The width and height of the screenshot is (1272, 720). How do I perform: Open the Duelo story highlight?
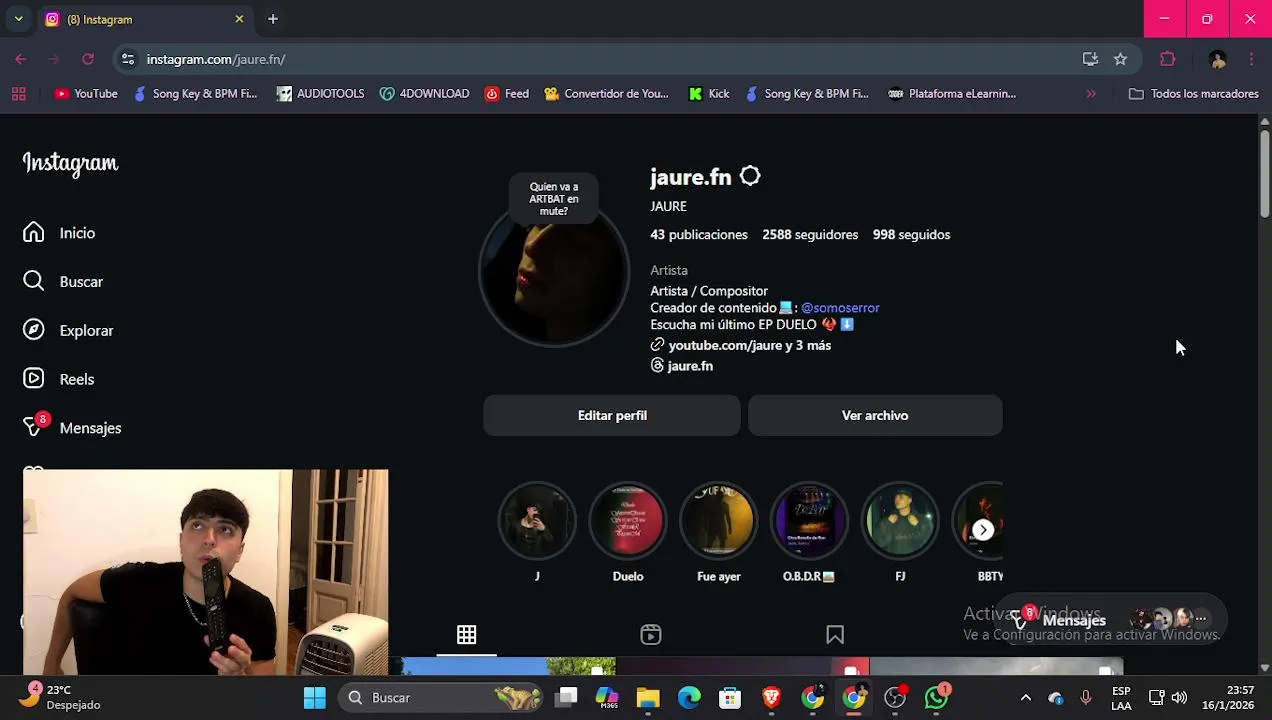point(628,521)
